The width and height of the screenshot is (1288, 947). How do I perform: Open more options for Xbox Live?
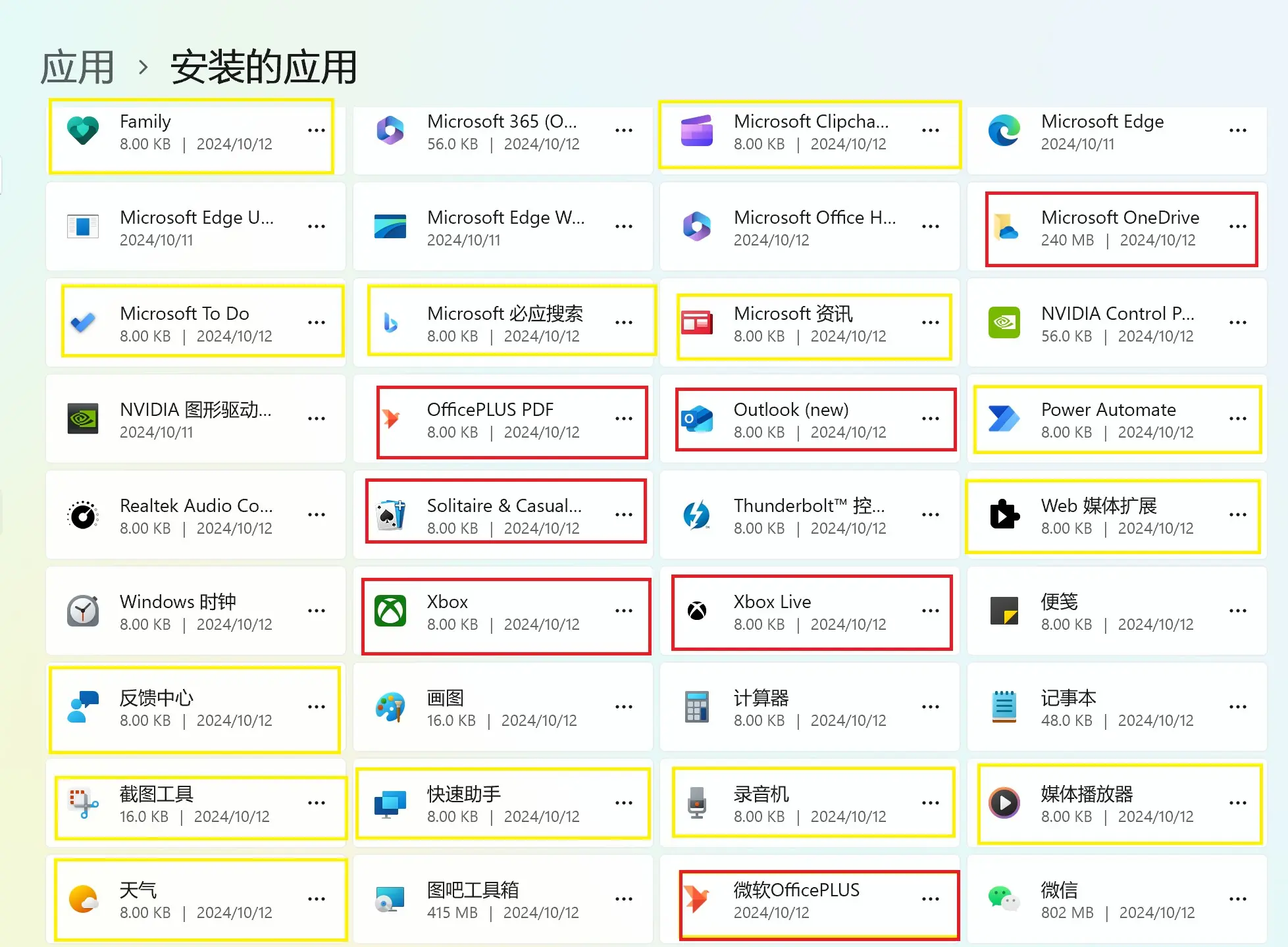tap(931, 611)
